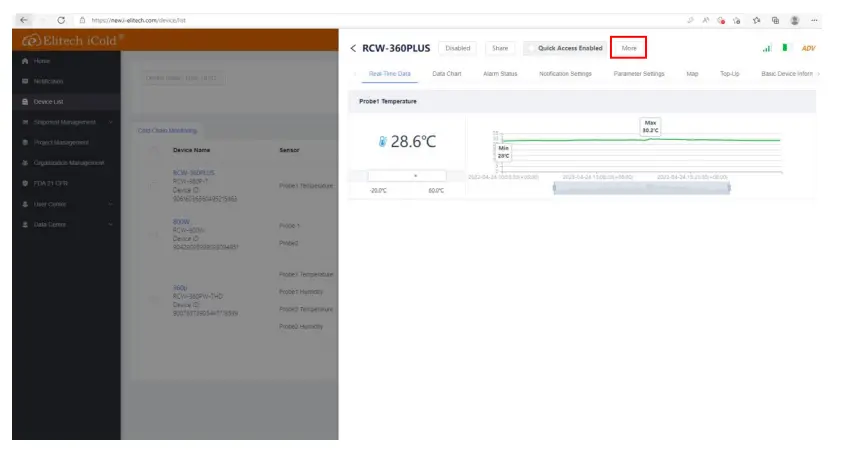Screen dimensions: 866x450
Task: Click the back chevron beside RCW-360PLUS
Action: 353,48
